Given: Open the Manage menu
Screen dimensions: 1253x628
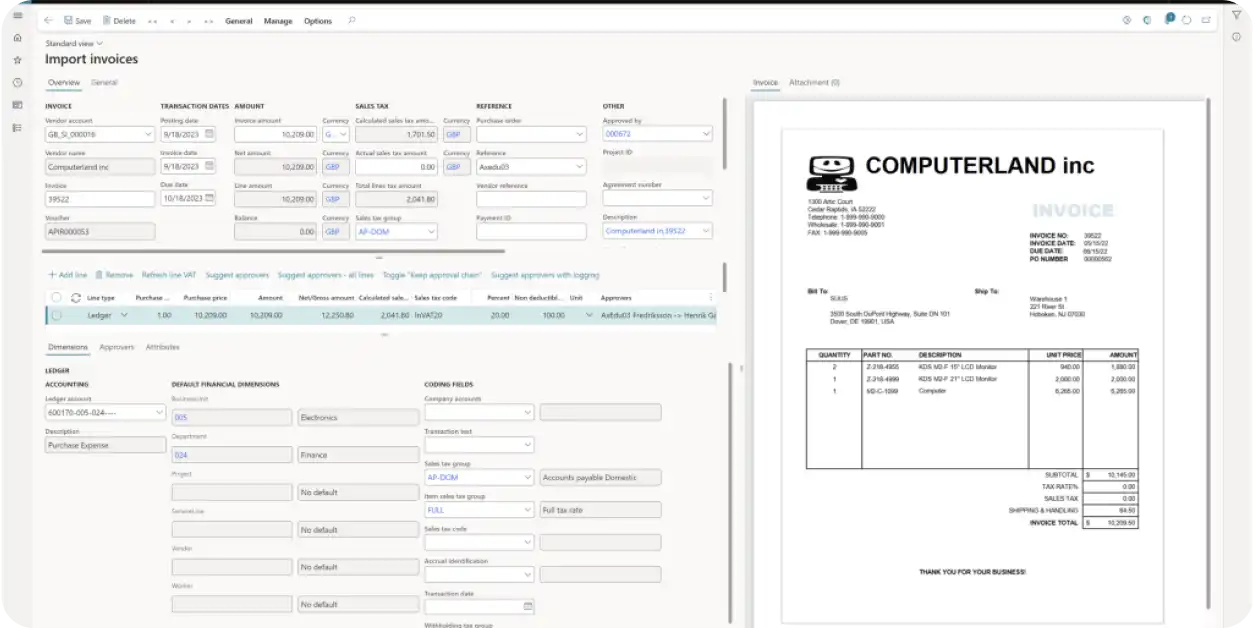Looking at the screenshot, I should click(278, 20).
